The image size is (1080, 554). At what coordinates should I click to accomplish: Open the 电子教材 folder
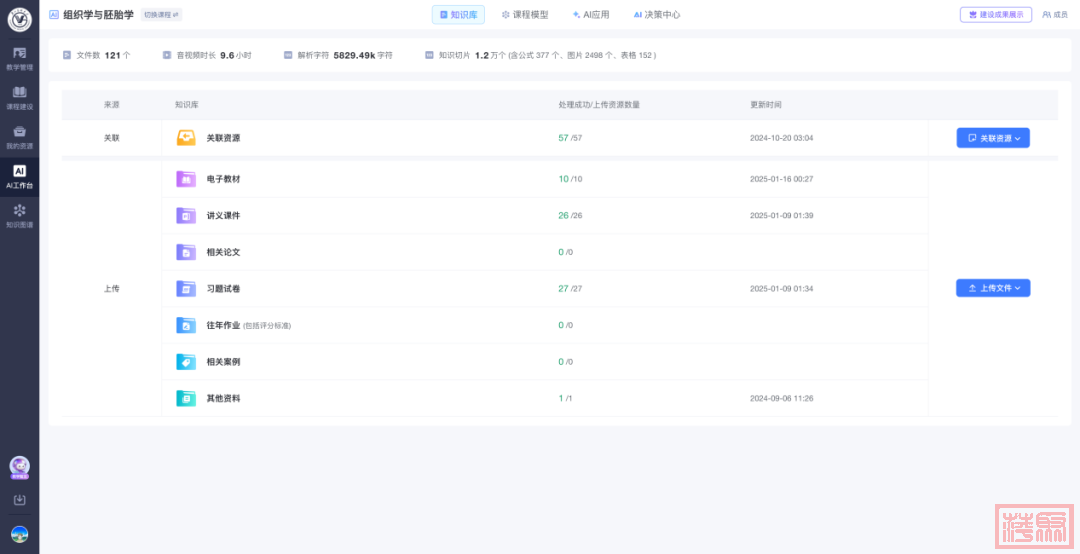click(x=222, y=179)
